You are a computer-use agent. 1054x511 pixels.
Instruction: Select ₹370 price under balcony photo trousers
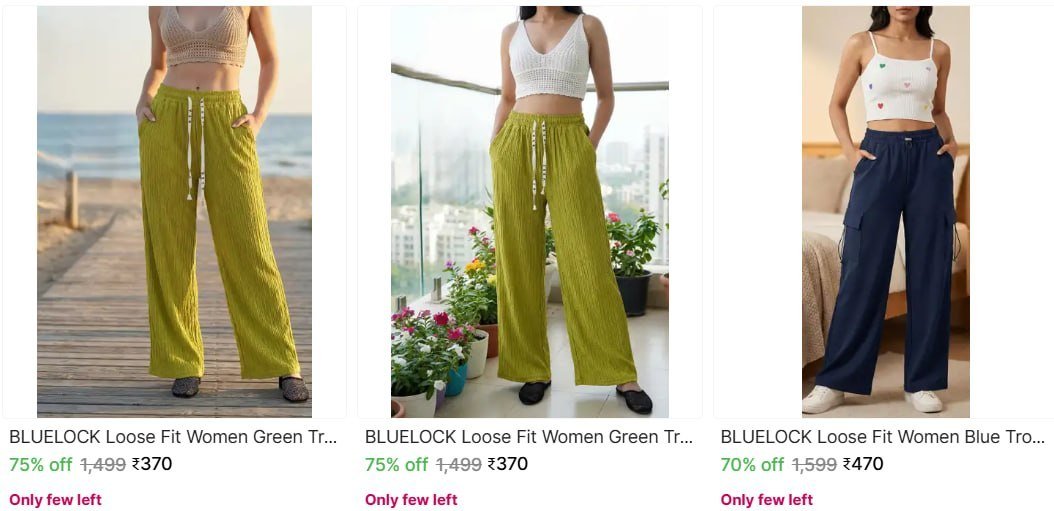(x=508, y=464)
